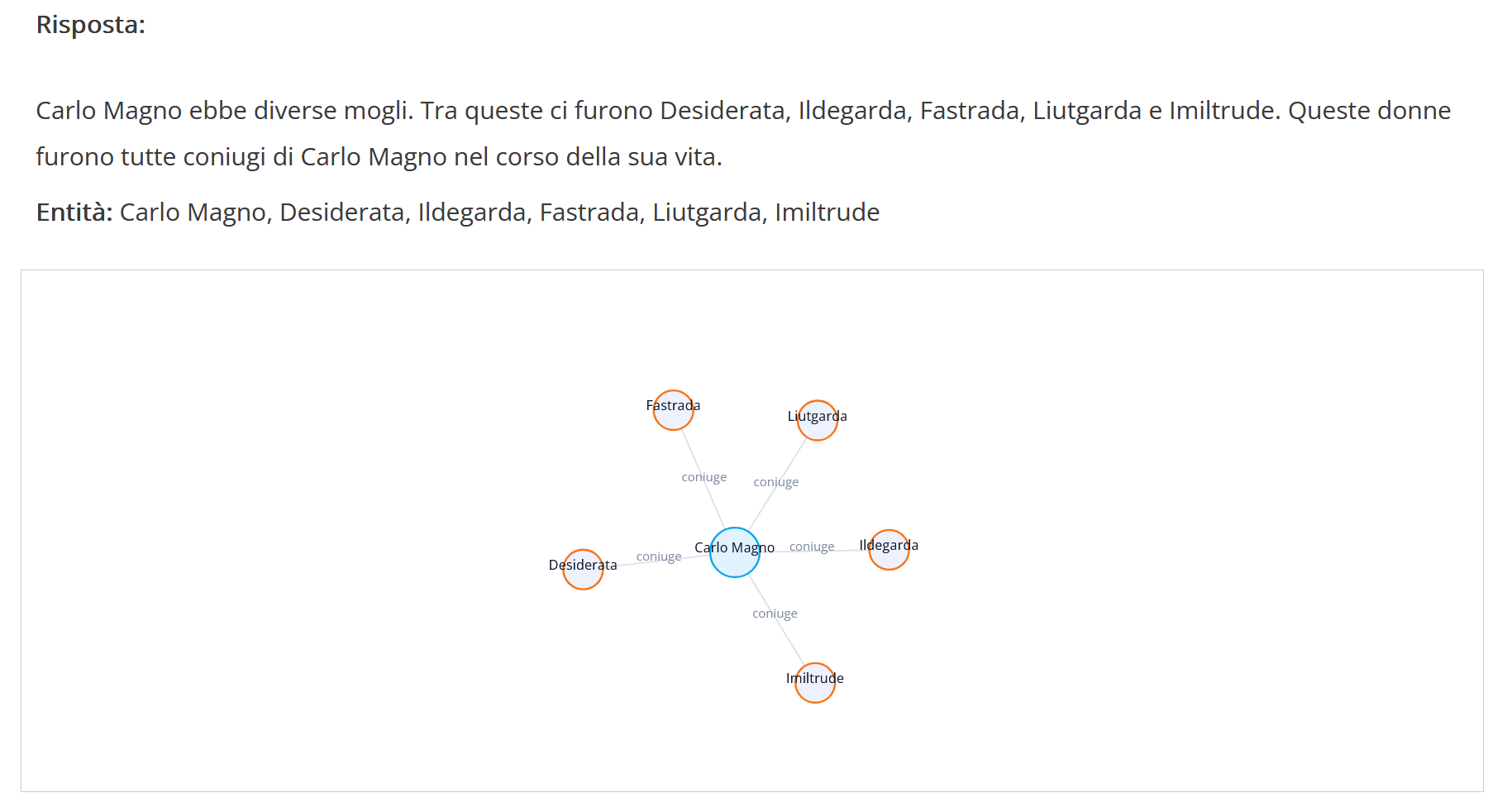Click Ildegarda in the Entità list
1512x812 pixels.
(471, 213)
